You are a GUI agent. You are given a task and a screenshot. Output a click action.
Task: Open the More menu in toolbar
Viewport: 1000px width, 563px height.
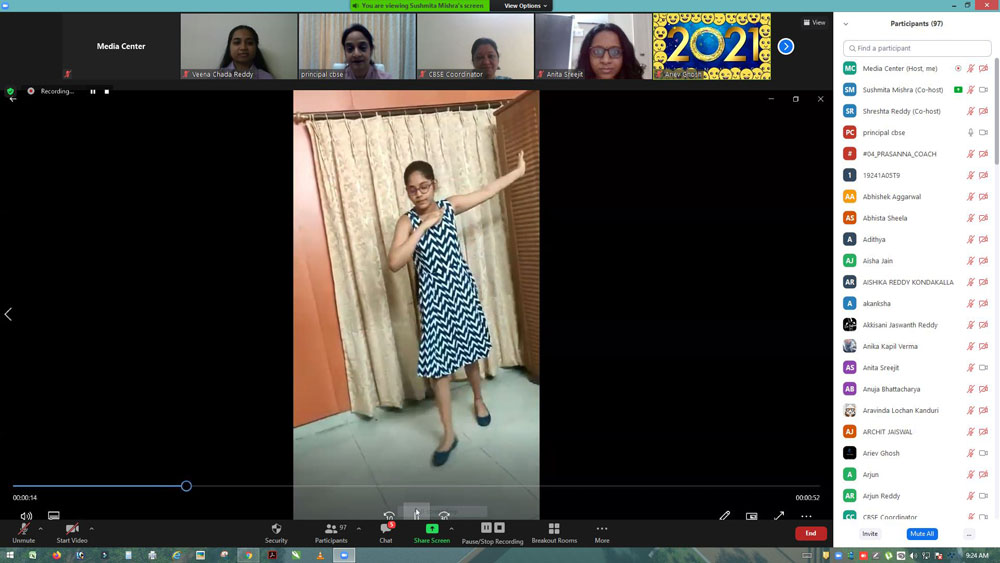(602, 532)
